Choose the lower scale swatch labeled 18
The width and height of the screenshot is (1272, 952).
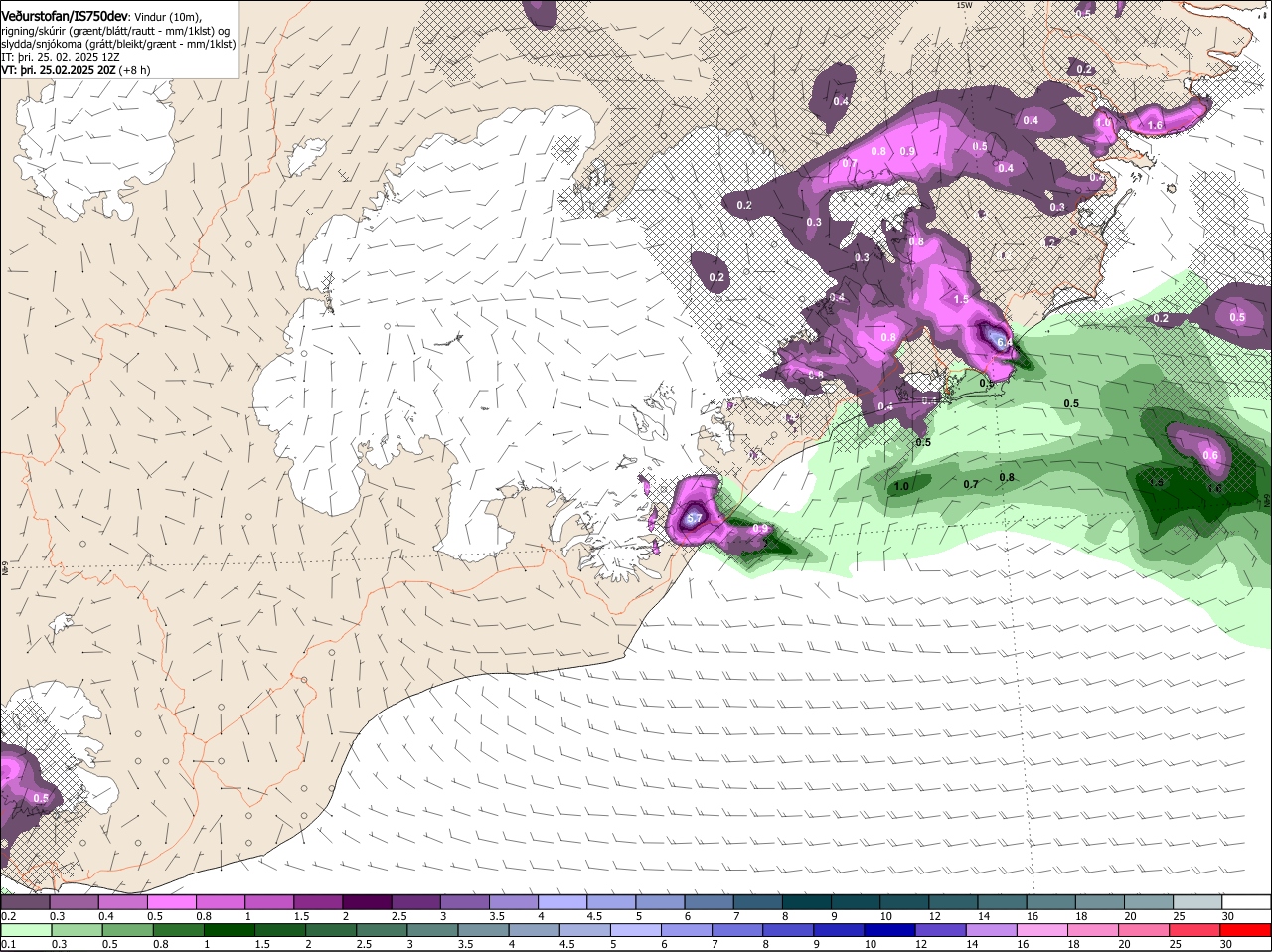tap(1094, 930)
